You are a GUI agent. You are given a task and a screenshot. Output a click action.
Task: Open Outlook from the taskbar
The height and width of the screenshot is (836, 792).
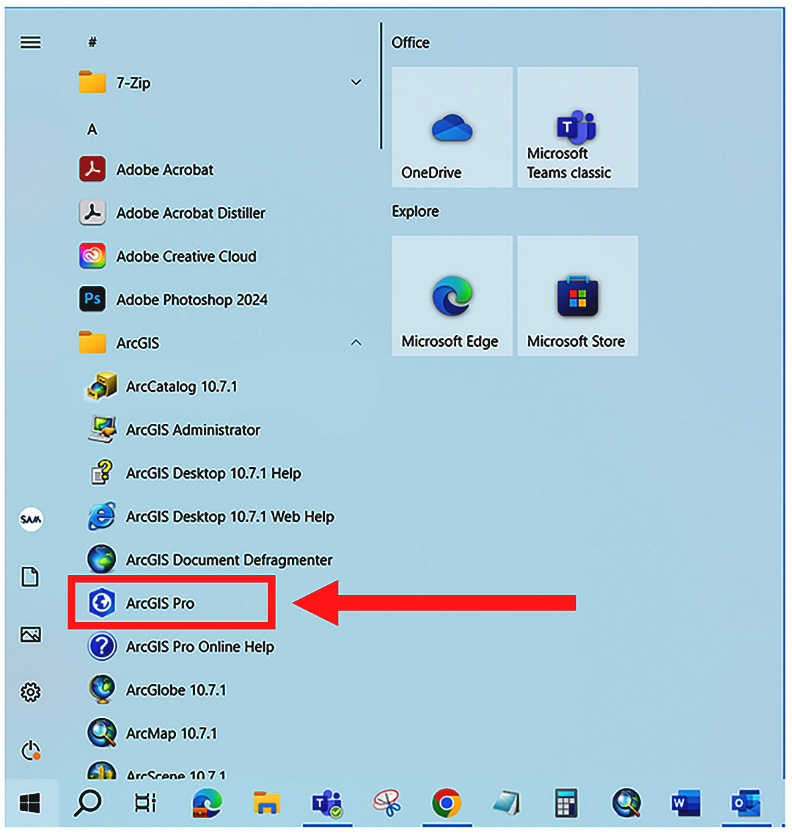pos(746,803)
